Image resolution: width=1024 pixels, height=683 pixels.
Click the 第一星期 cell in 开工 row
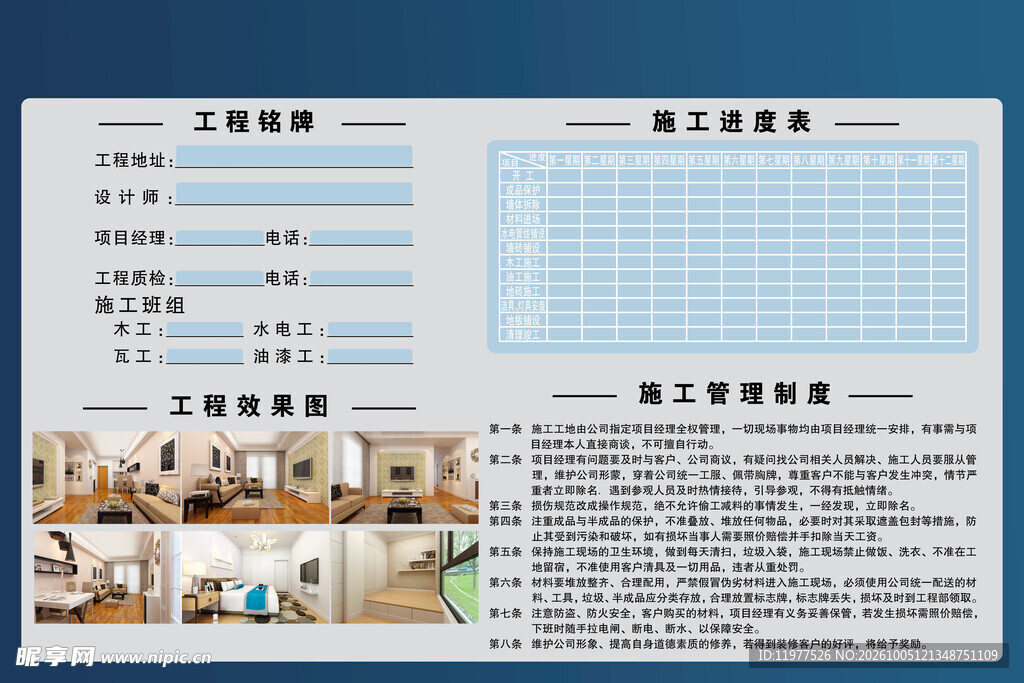(x=564, y=176)
